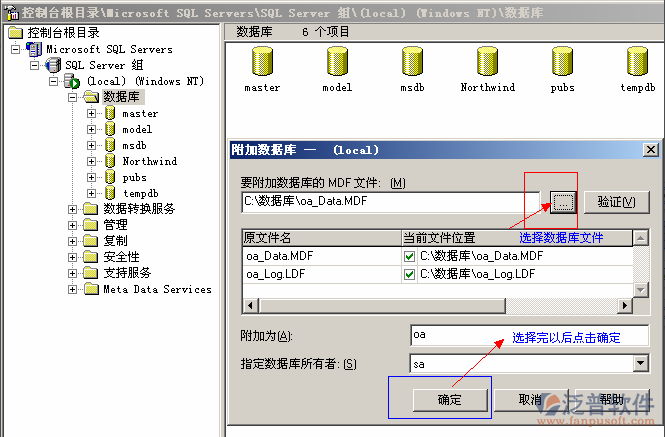
Task: Click the console icon in the title bar
Action: point(11,13)
